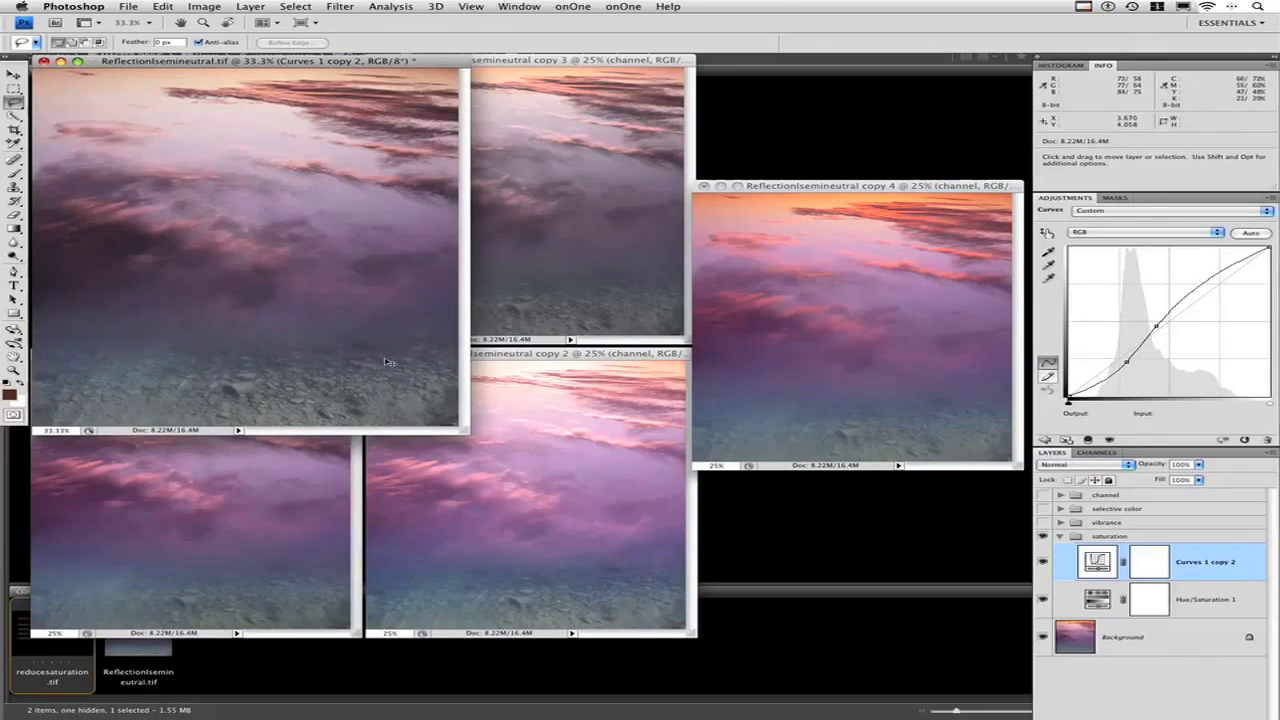1280x720 pixels.
Task: Open the Analysis menu
Action: (x=391, y=6)
